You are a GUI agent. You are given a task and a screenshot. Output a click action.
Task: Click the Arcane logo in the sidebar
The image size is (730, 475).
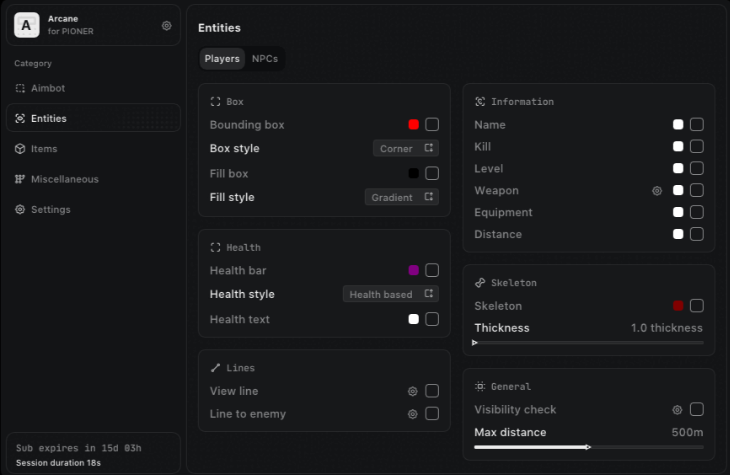pyautogui.click(x=27, y=25)
